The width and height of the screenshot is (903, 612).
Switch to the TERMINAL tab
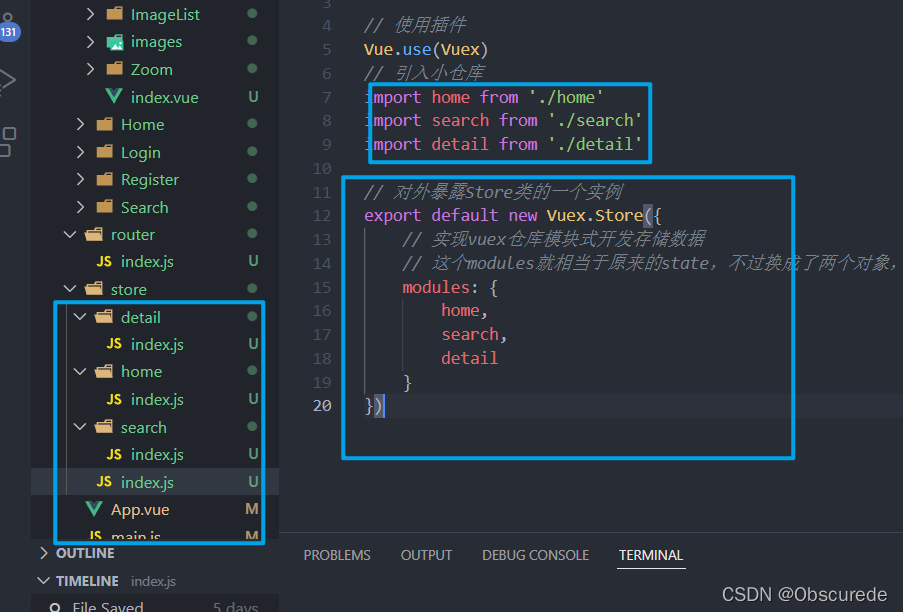point(651,556)
